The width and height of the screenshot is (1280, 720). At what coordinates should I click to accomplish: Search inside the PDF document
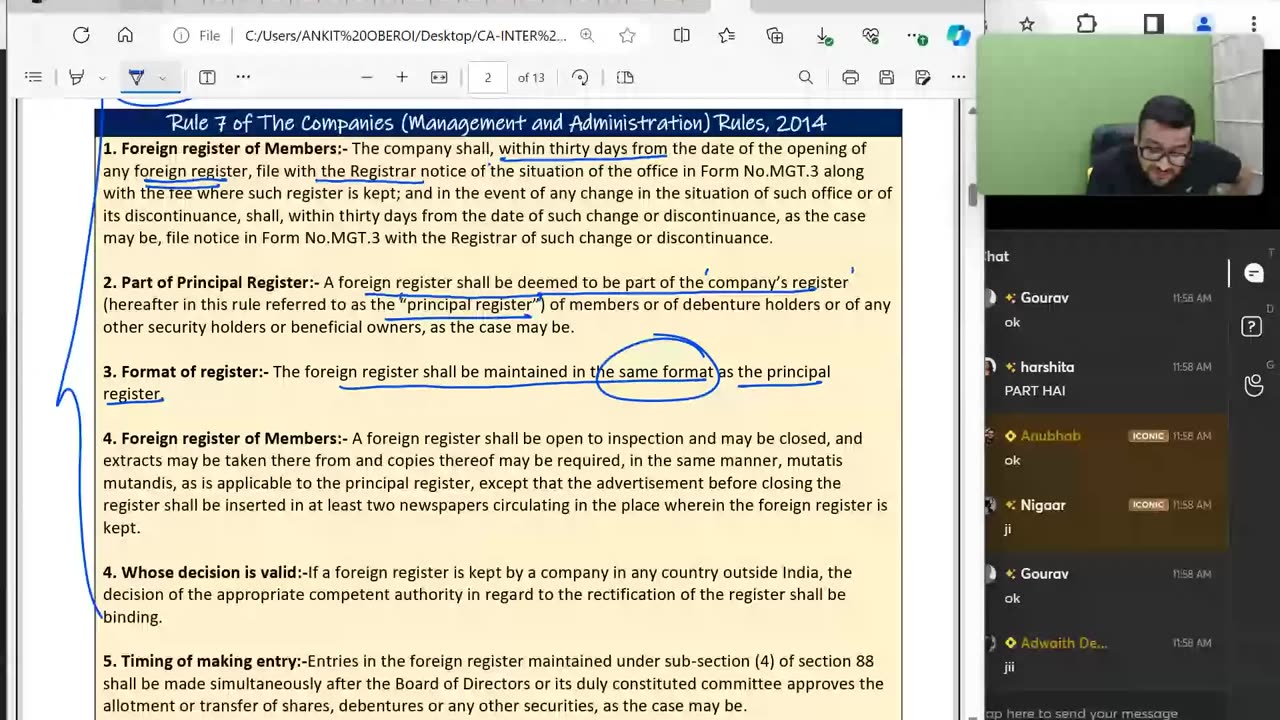click(806, 77)
